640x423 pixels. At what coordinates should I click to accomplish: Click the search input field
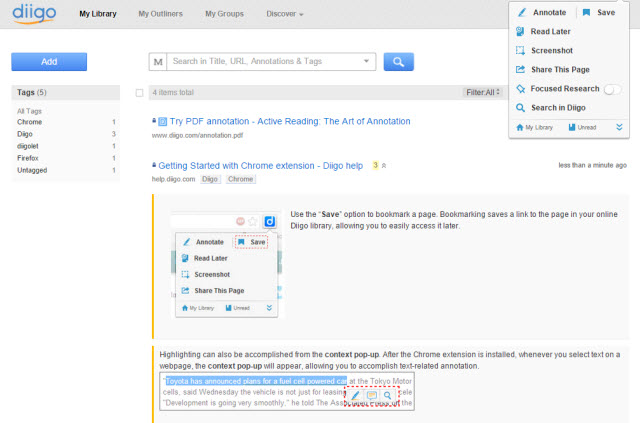[264, 62]
